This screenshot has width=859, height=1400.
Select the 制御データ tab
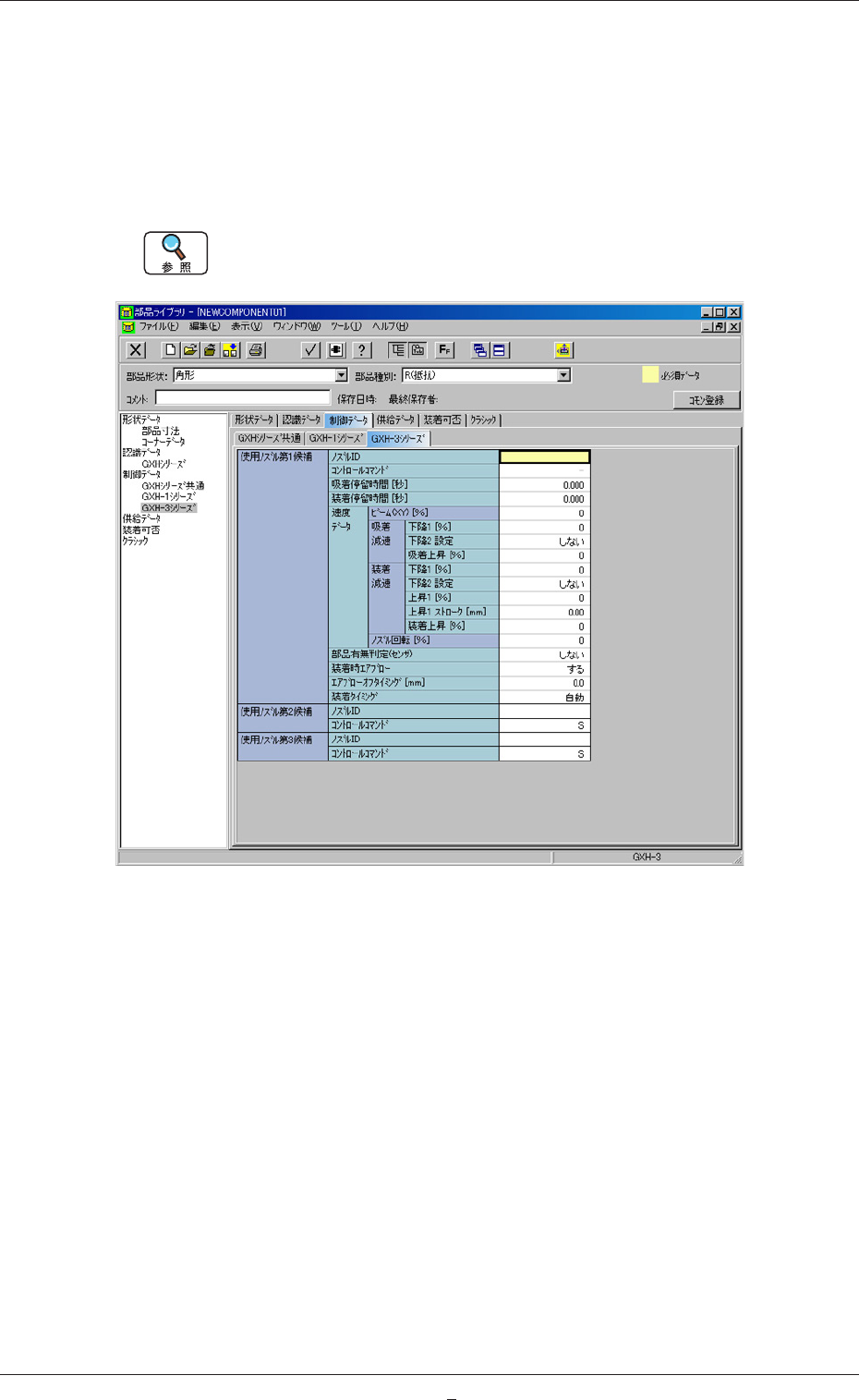coord(348,420)
